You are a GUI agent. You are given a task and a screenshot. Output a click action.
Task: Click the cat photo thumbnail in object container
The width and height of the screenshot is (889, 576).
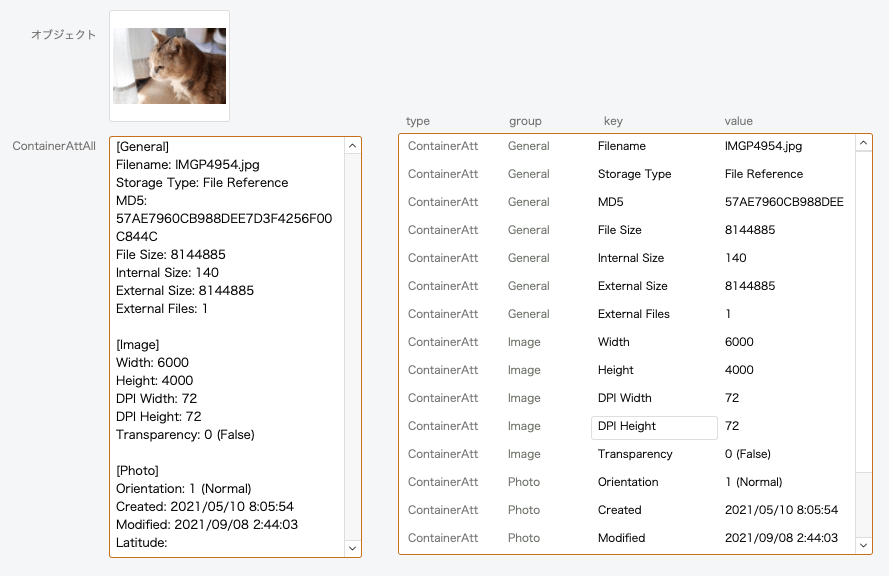169,66
